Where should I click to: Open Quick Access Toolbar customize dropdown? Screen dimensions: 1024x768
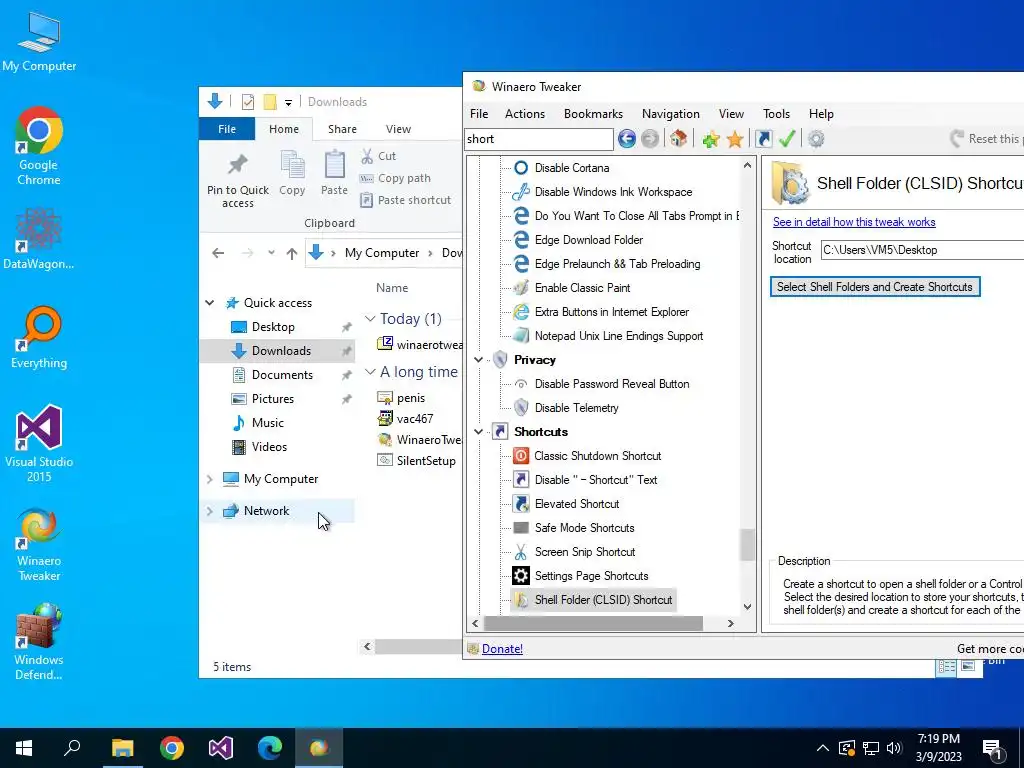[288, 103]
